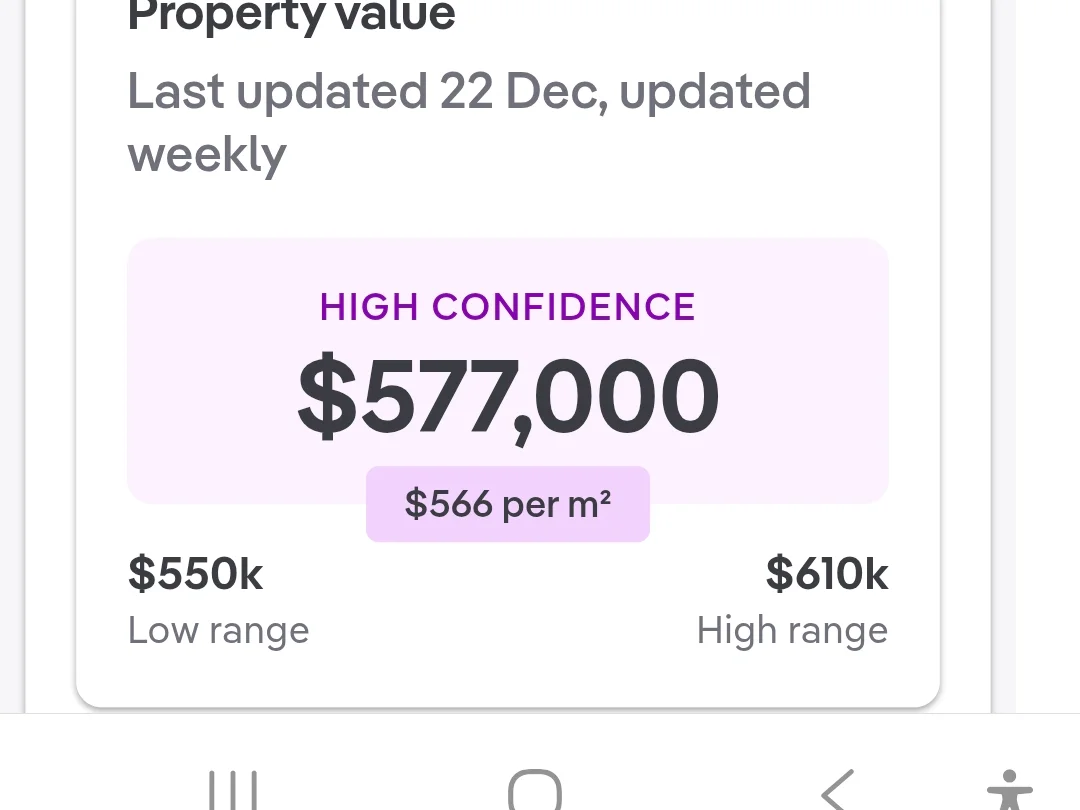This screenshot has height=810, width=1080.
Task: Tap the $566 per m² badge
Action: point(508,504)
